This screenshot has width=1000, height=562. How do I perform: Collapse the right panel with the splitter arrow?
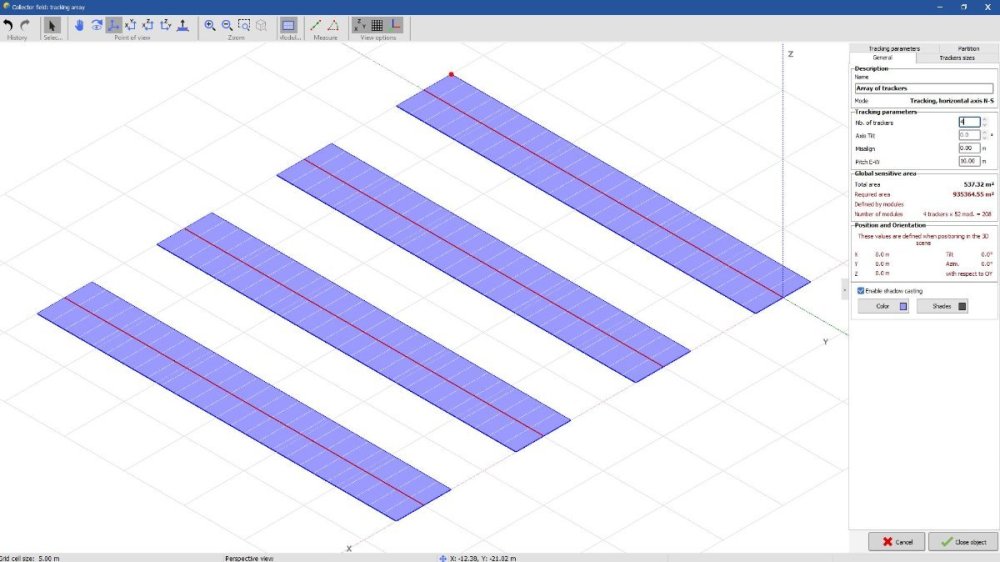845,290
